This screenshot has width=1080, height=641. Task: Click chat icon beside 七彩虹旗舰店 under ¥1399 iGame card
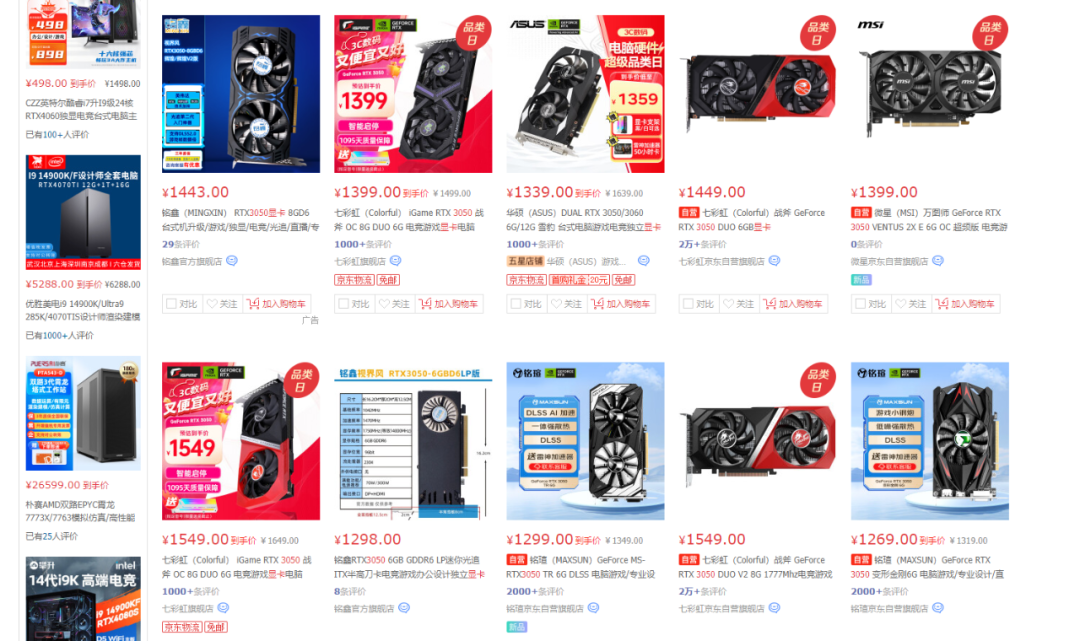point(395,261)
